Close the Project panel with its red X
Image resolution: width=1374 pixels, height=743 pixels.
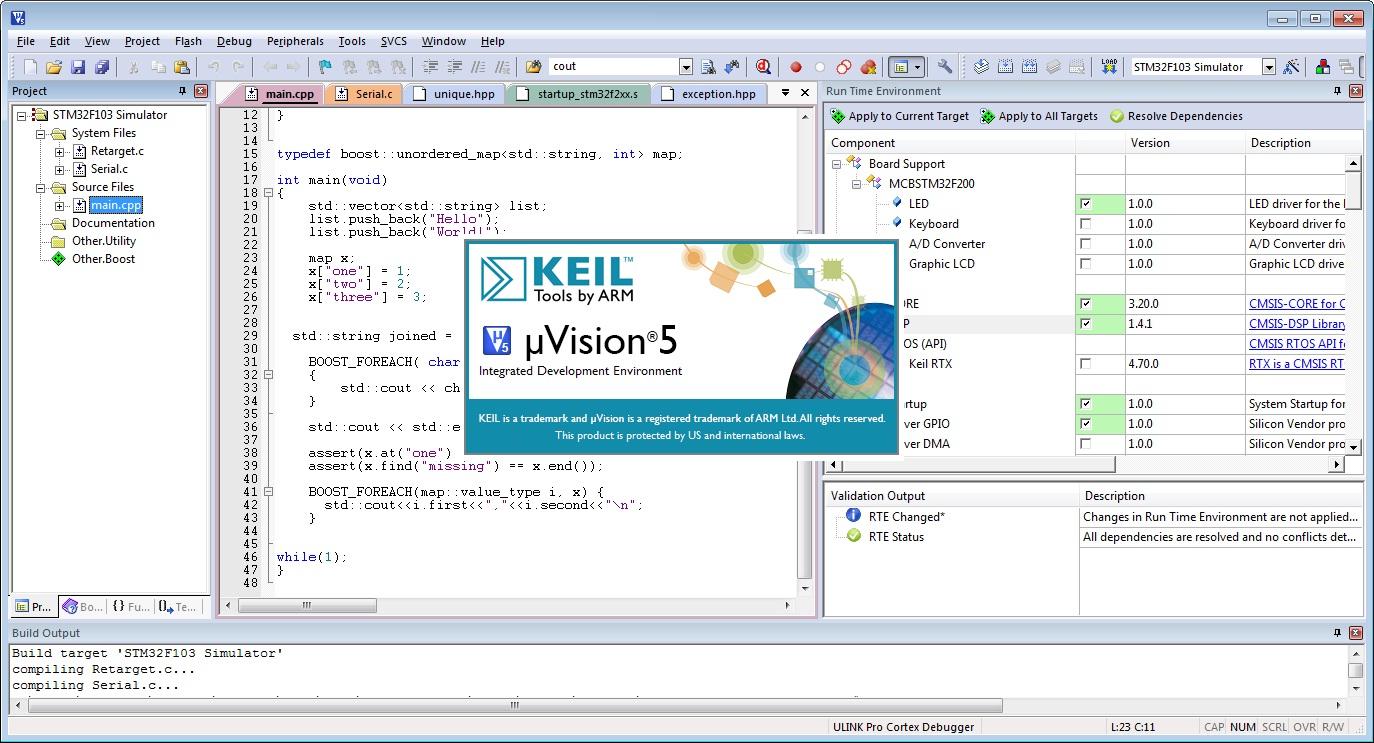tap(200, 91)
